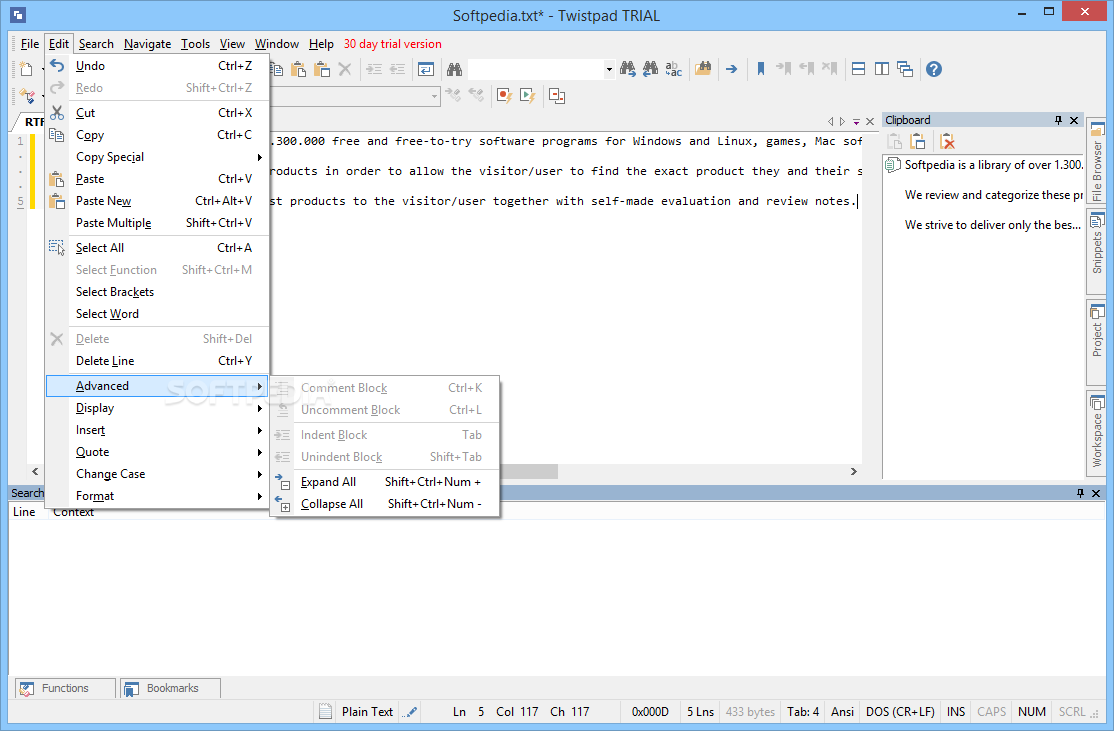Select clipboard entry 'We review and categorize'
Image resolution: width=1114 pixels, height=731 pixels.
pos(994,195)
